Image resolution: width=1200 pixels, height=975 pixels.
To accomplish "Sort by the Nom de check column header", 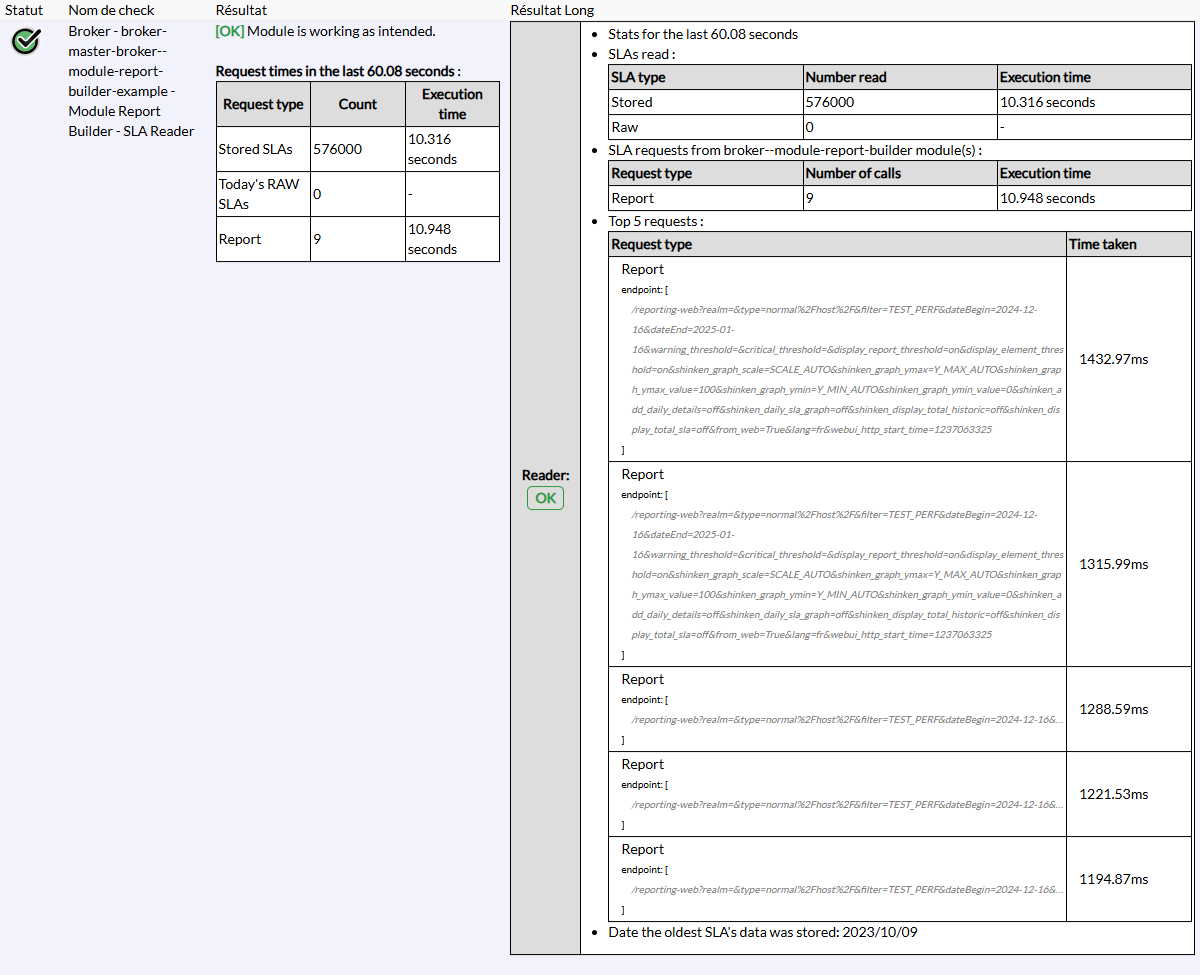I will click(x=111, y=10).
